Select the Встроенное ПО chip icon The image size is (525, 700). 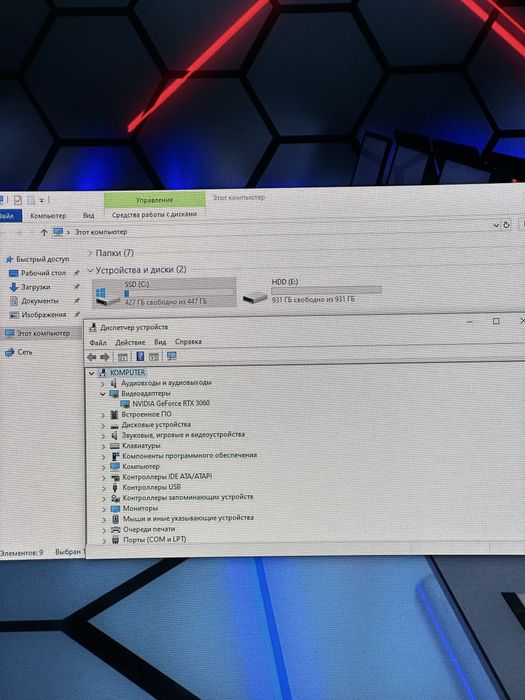115,414
